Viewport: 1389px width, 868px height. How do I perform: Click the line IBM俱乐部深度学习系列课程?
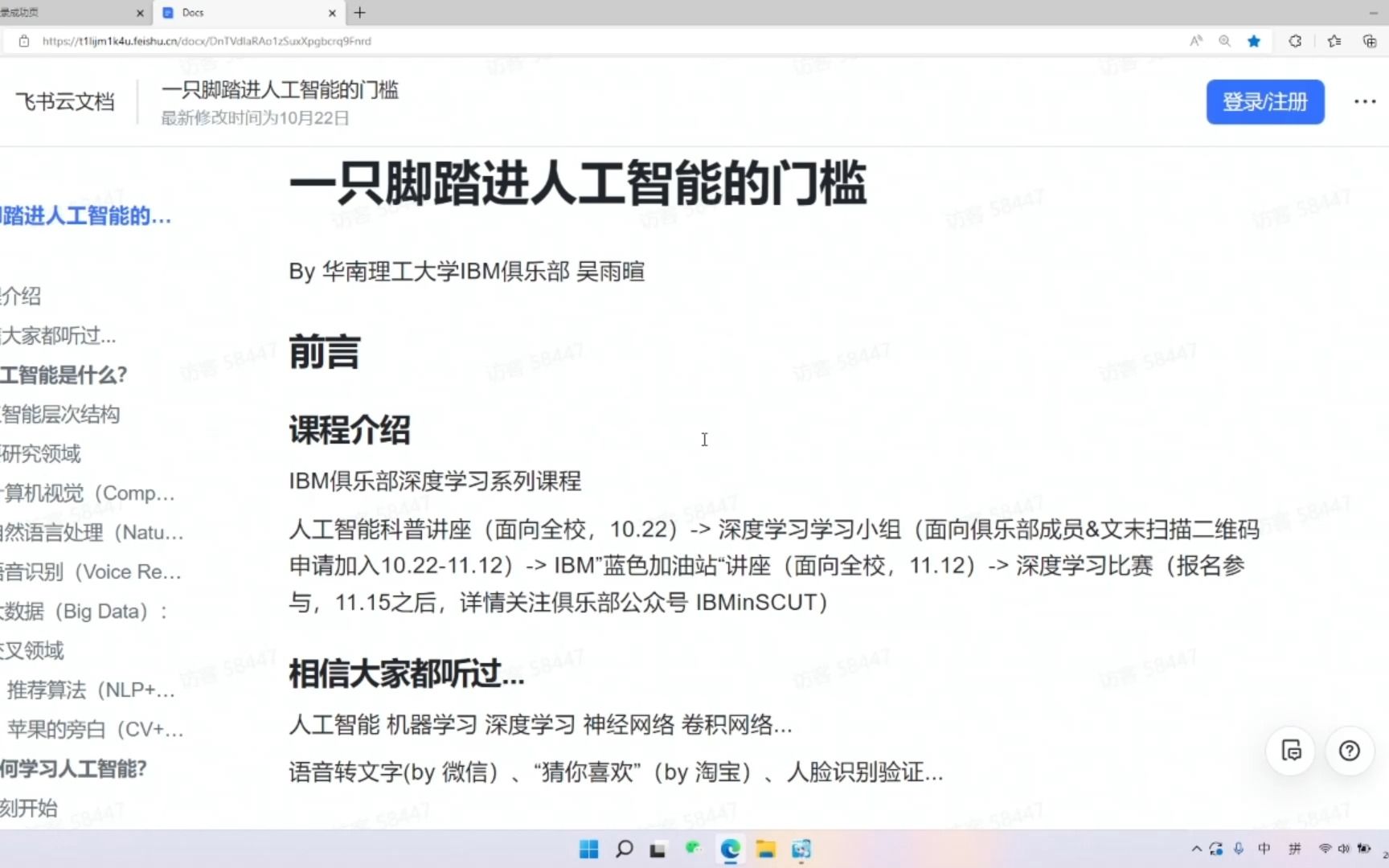click(435, 481)
